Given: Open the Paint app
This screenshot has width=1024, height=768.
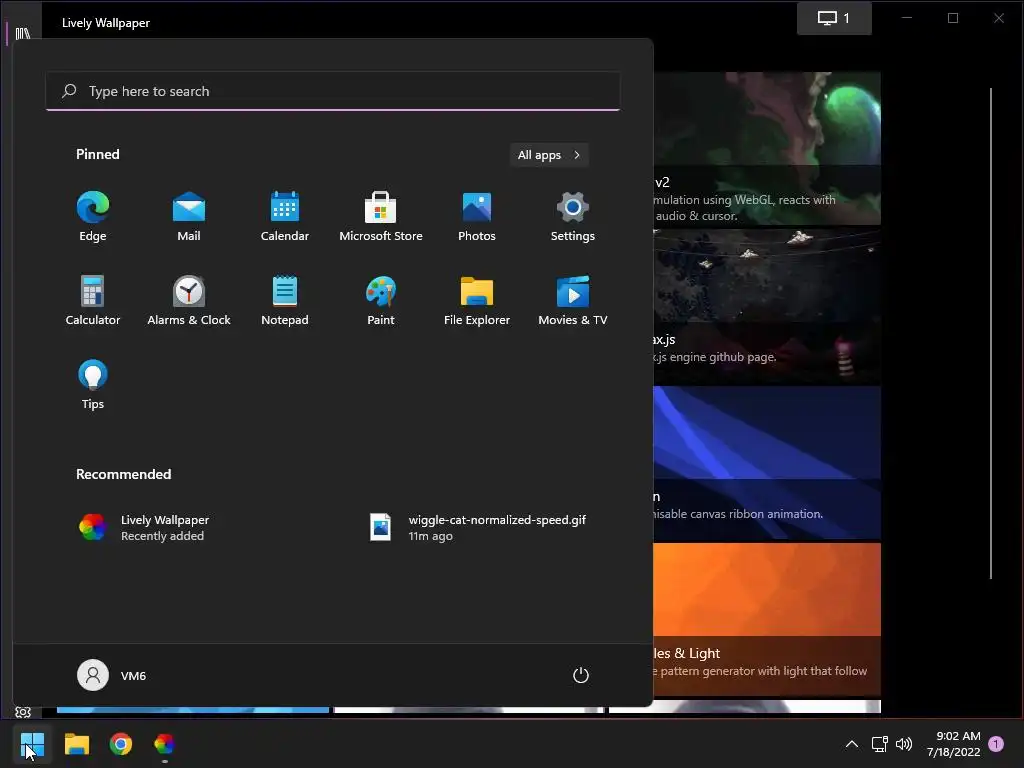Looking at the screenshot, I should [381, 301].
